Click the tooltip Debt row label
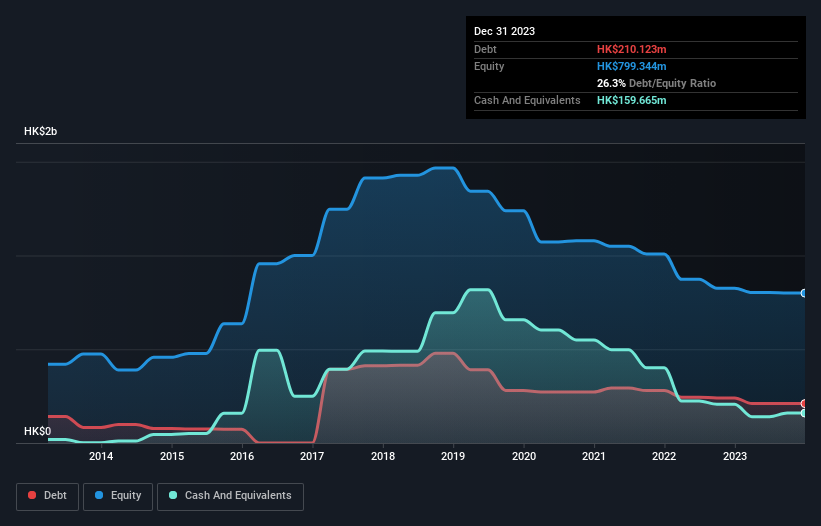The height and width of the screenshot is (526, 821). [485, 49]
